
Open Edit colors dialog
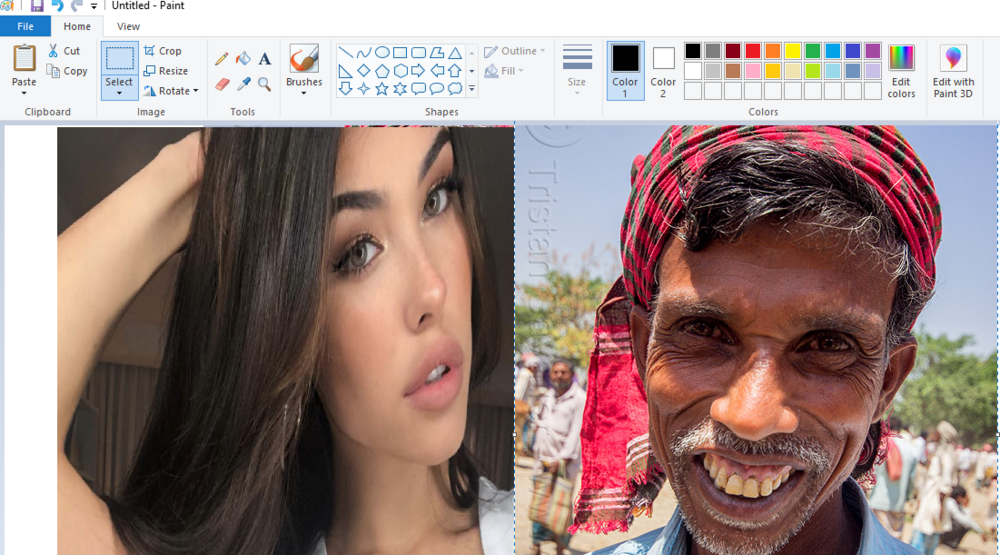tap(901, 71)
